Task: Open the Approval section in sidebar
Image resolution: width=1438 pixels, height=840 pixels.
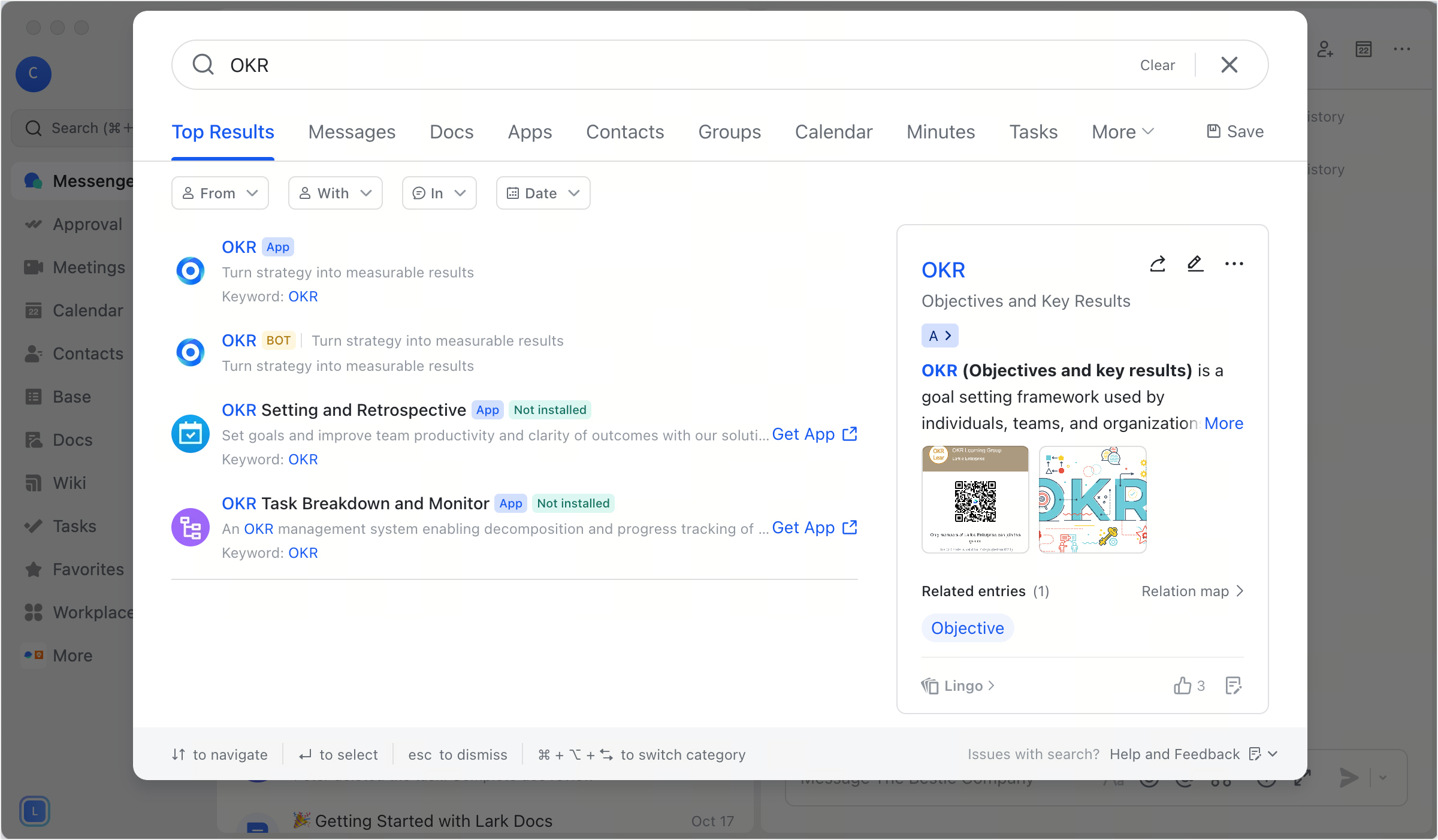Action: coord(87,224)
